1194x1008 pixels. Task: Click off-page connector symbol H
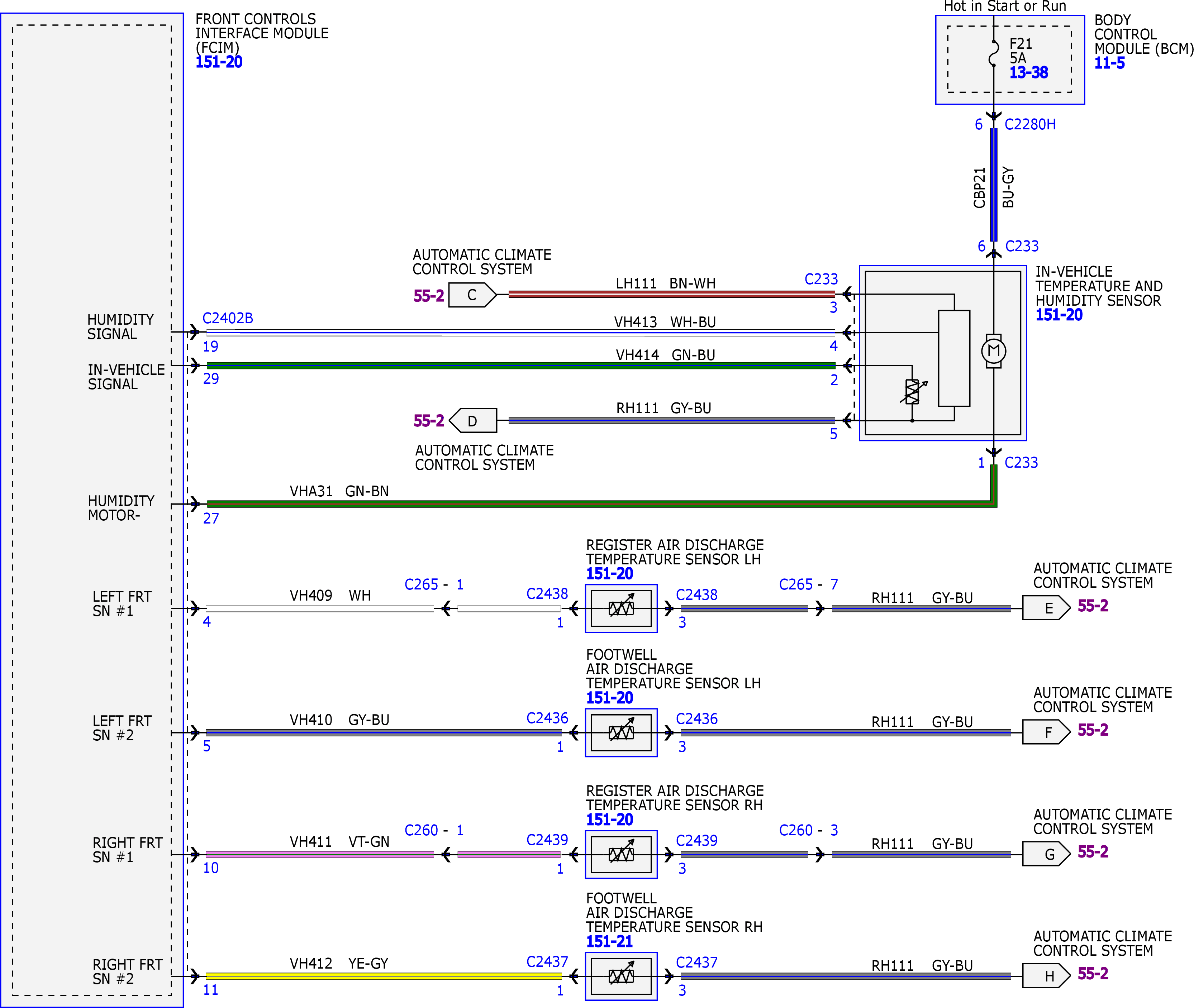(1046, 975)
